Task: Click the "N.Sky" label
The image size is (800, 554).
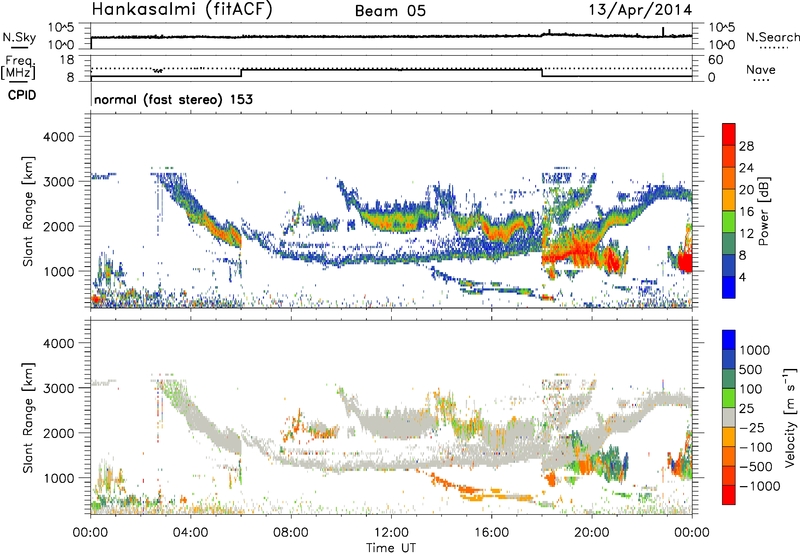Action: [19, 37]
